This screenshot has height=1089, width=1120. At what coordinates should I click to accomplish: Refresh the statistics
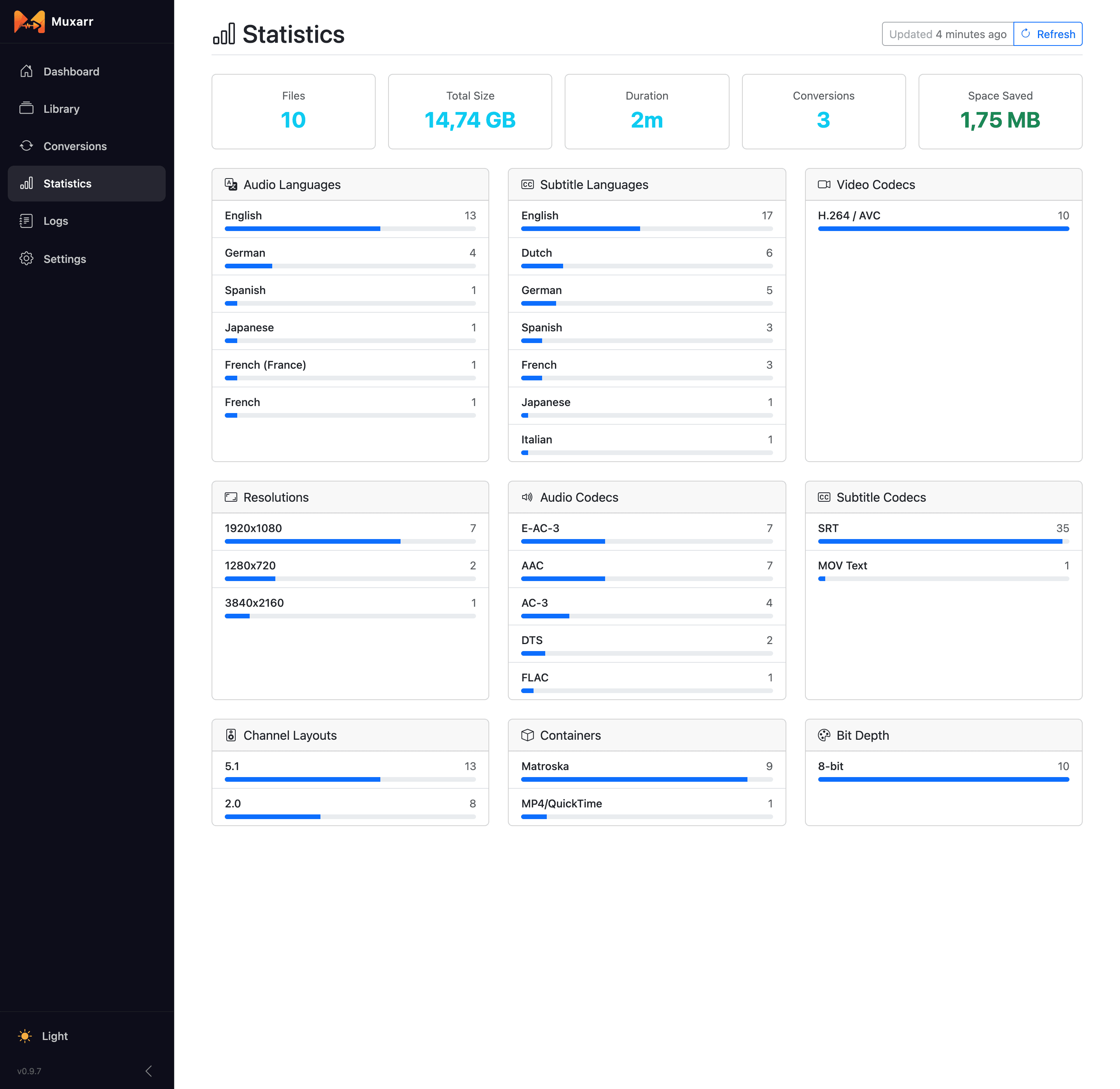[1048, 34]
